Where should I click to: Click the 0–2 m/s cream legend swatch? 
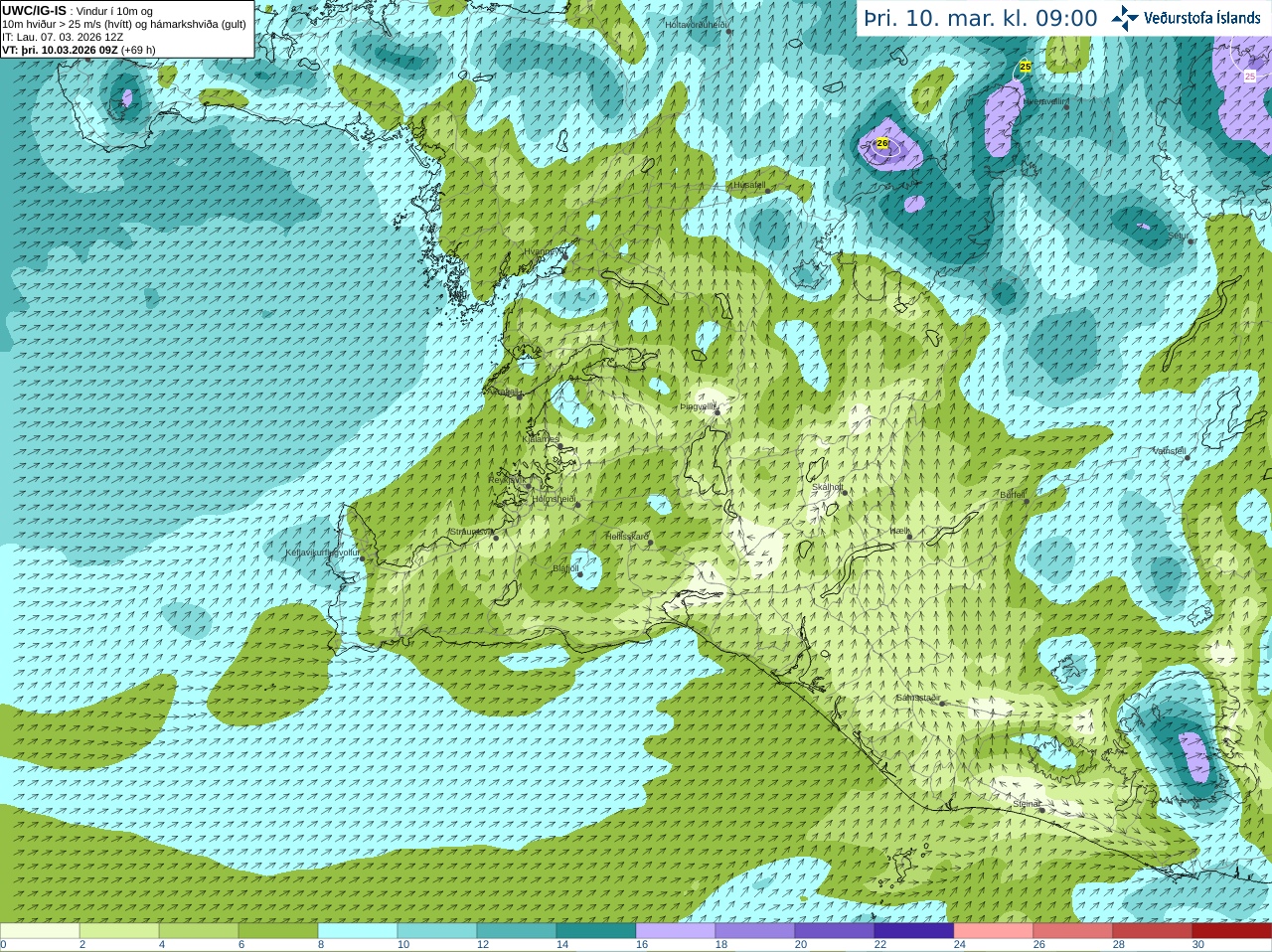click(40, 931)
